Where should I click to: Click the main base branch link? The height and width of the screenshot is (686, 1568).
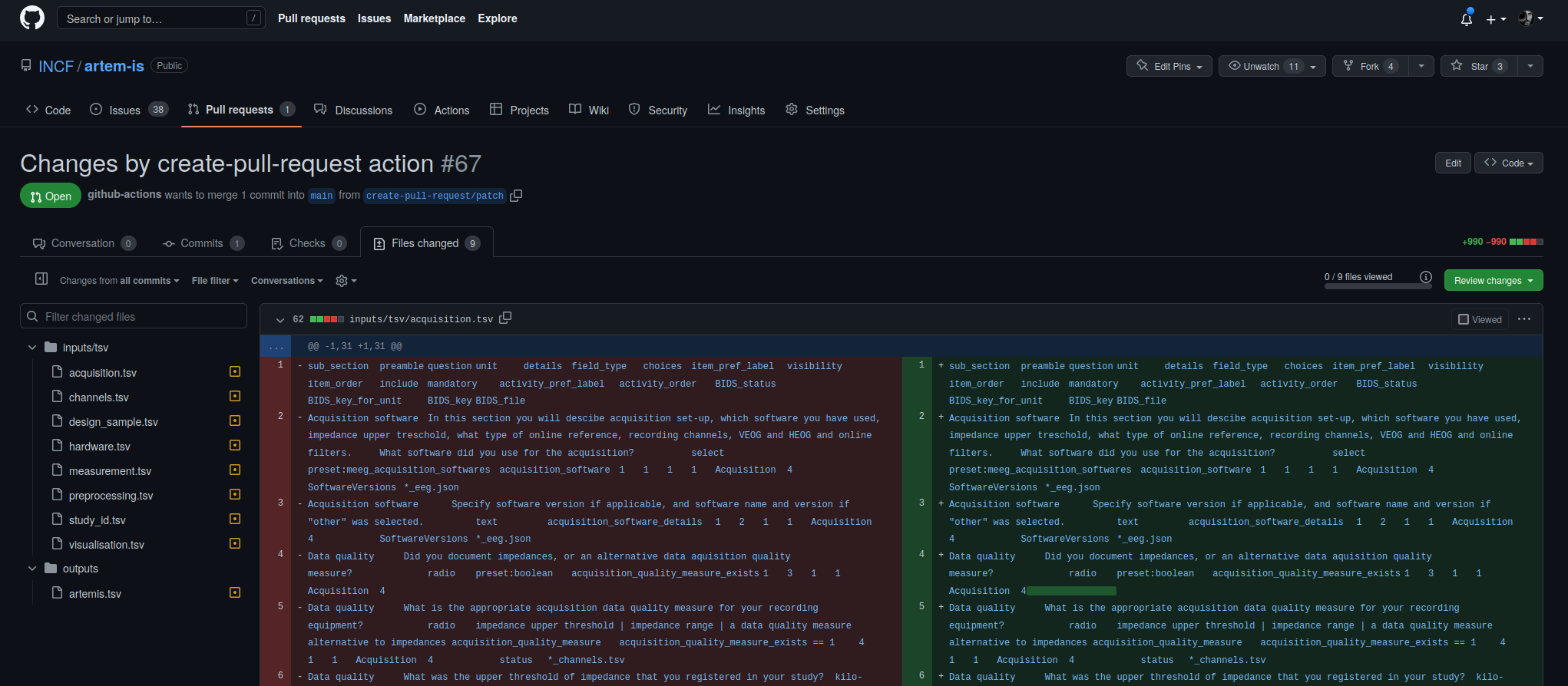tap(322, 196)
